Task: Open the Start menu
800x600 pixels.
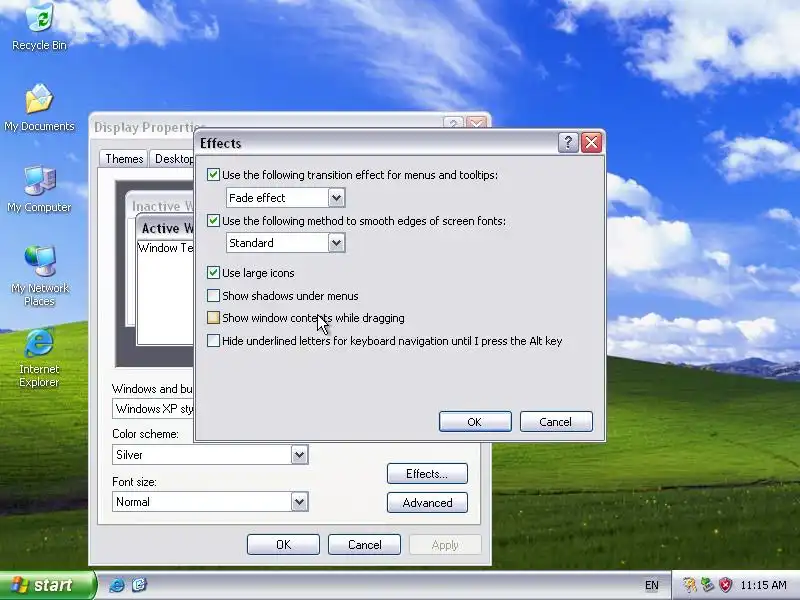Action: (x=47, y=585)
